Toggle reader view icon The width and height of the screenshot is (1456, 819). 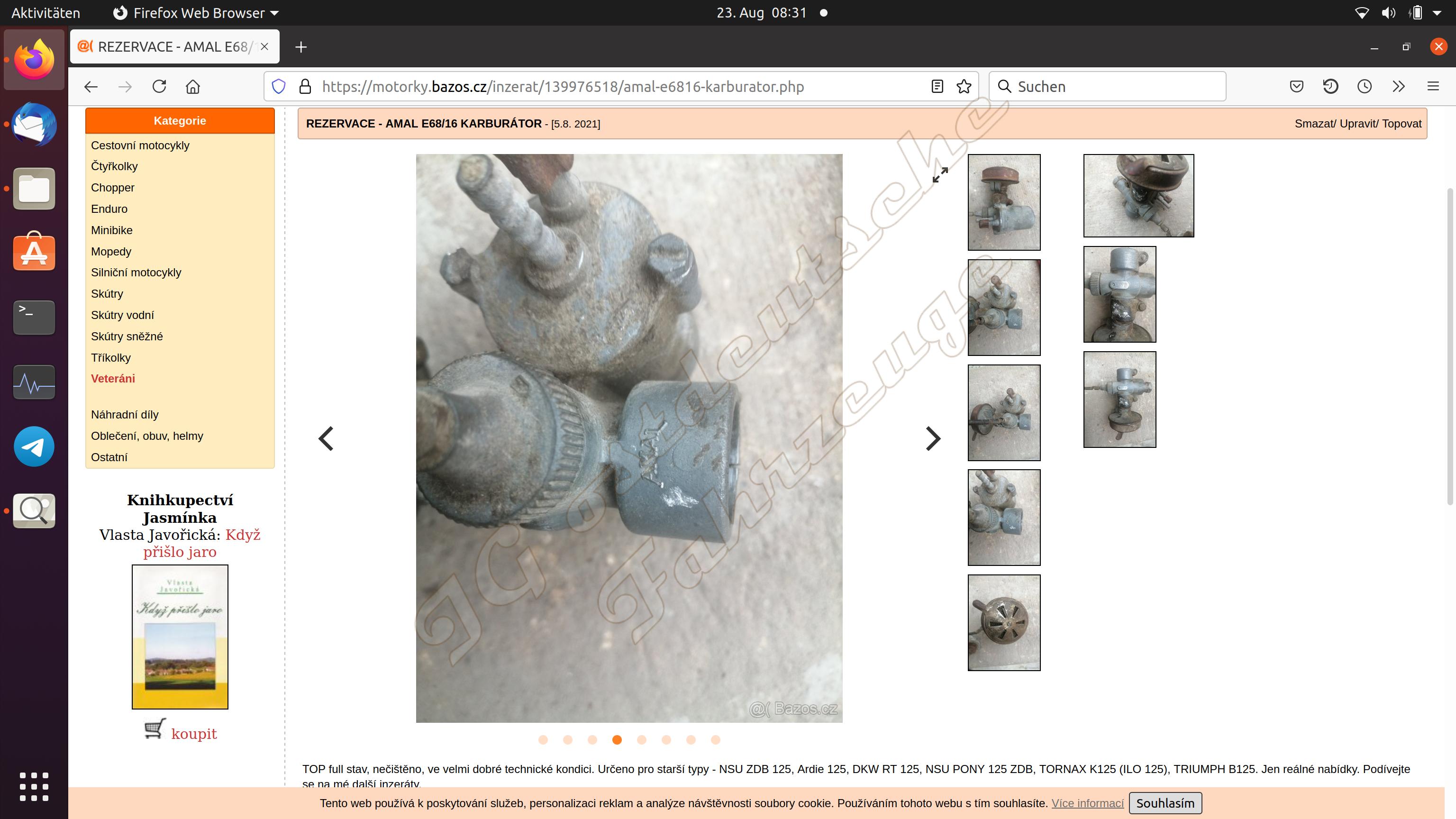click(x=937, y=86)
